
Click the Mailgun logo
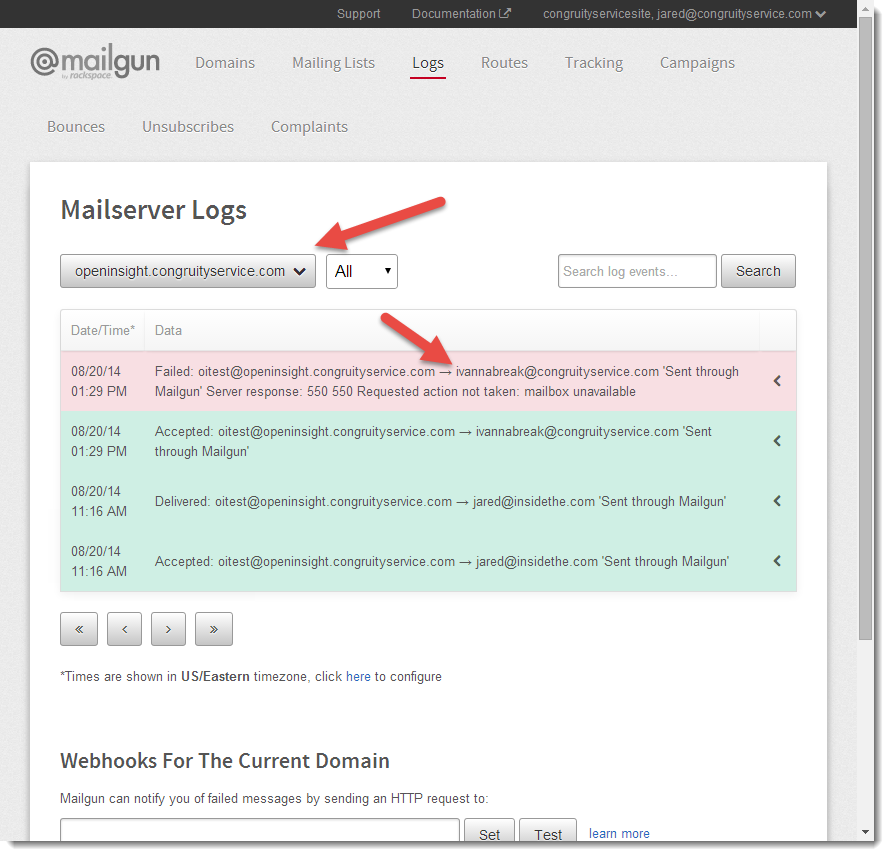pos(95,62)
